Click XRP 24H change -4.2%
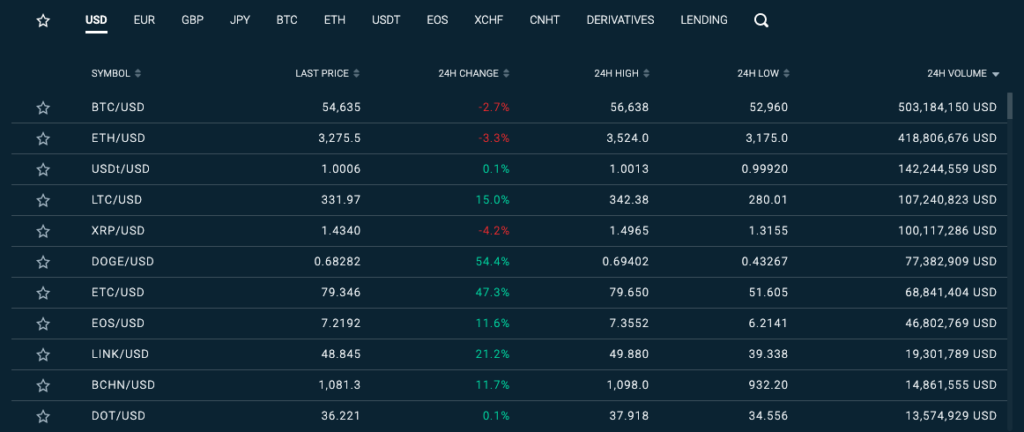Image resolution: width=1024 pixels, height=432 pixels. [x=494, y=230]
